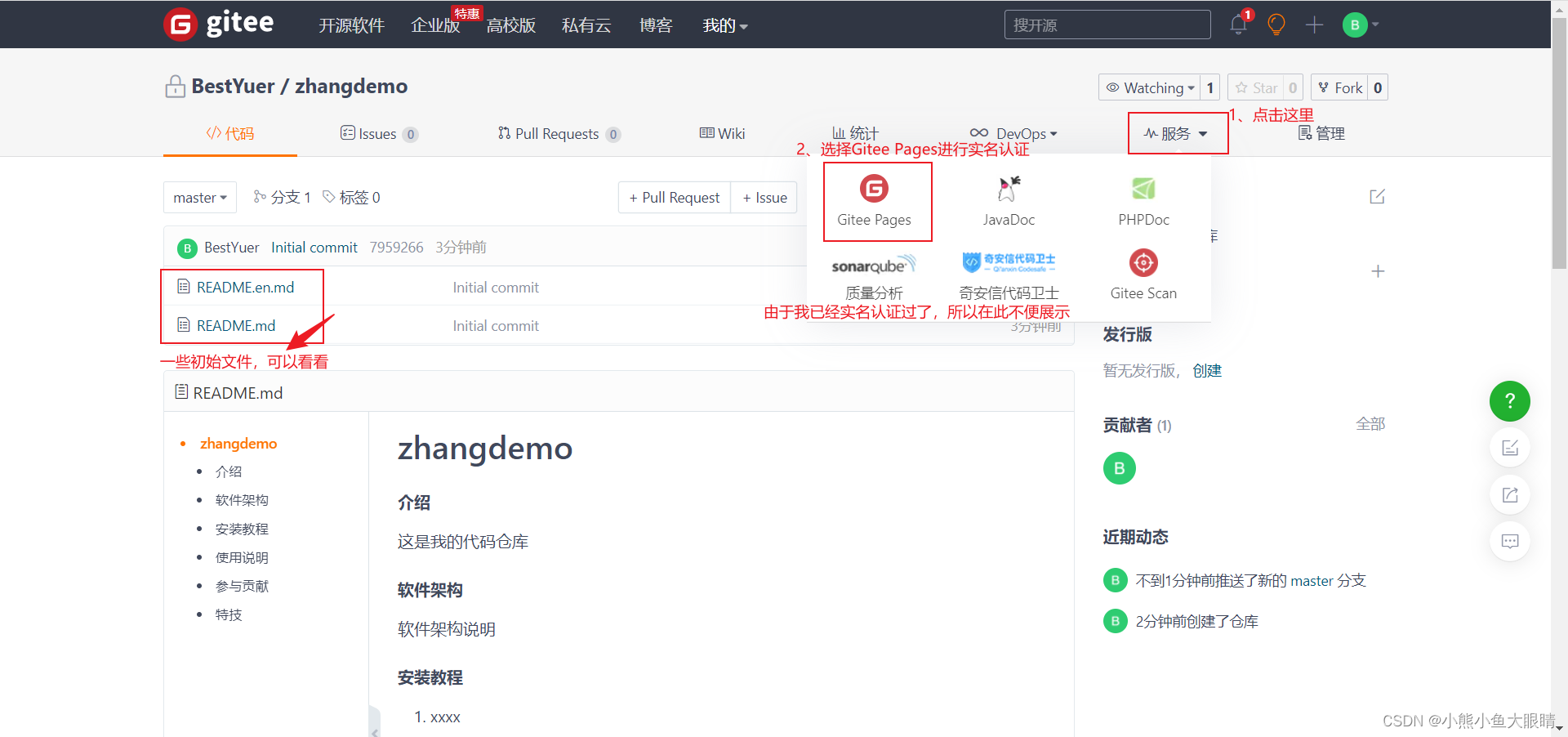Click the + Pull Request button
Image resolution: width=1568 pixels, height=737 pixels.
click(675, 198)
